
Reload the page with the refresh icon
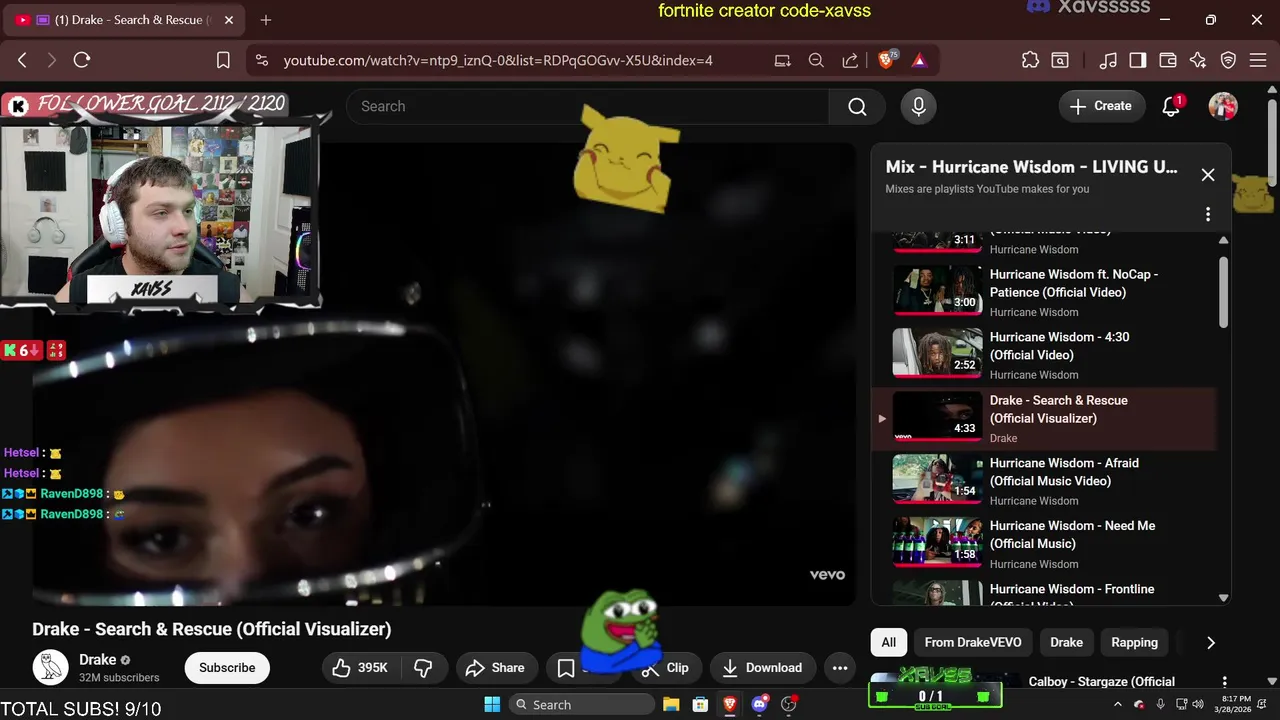(x=82, y=60)
